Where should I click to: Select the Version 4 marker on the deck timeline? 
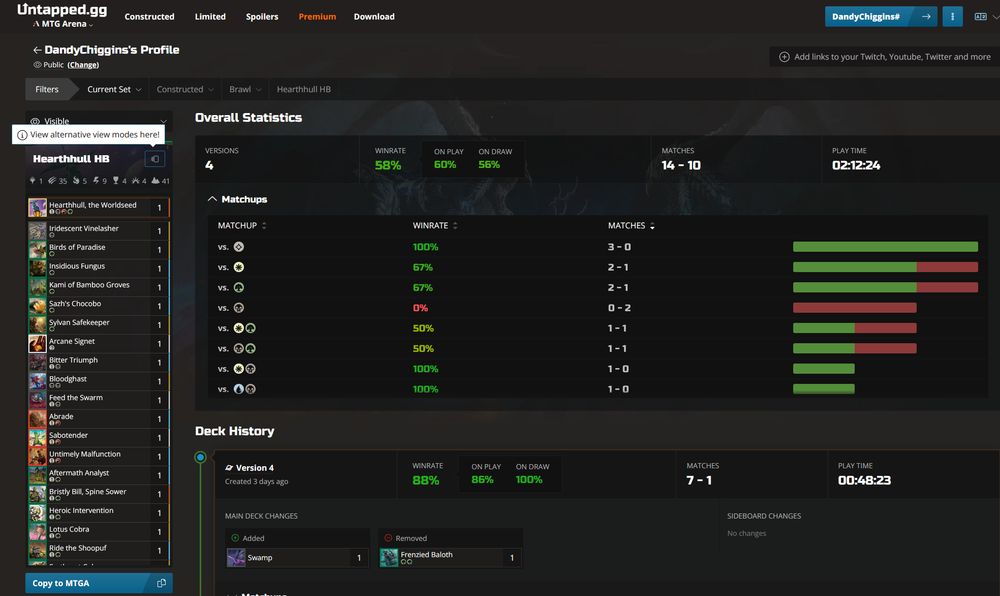pos(200,457)
